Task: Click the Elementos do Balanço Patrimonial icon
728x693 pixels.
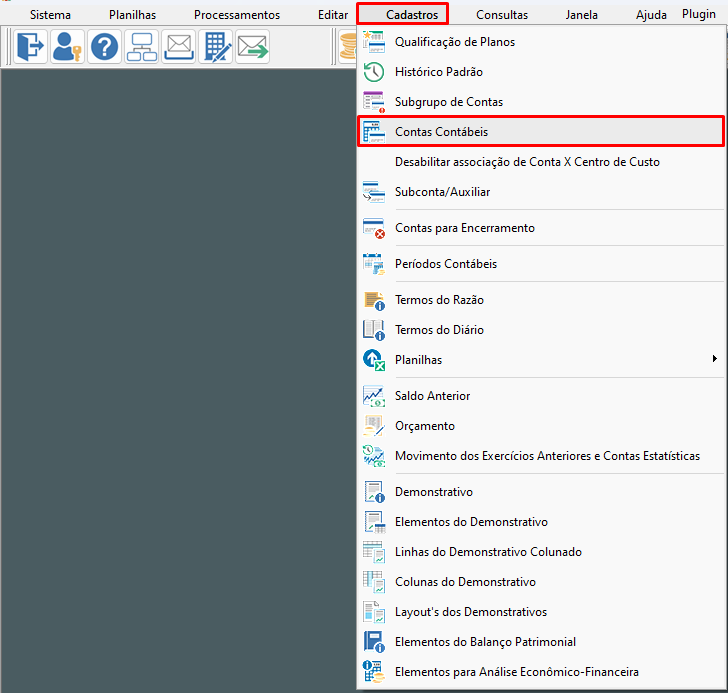Action: point(374,642)
